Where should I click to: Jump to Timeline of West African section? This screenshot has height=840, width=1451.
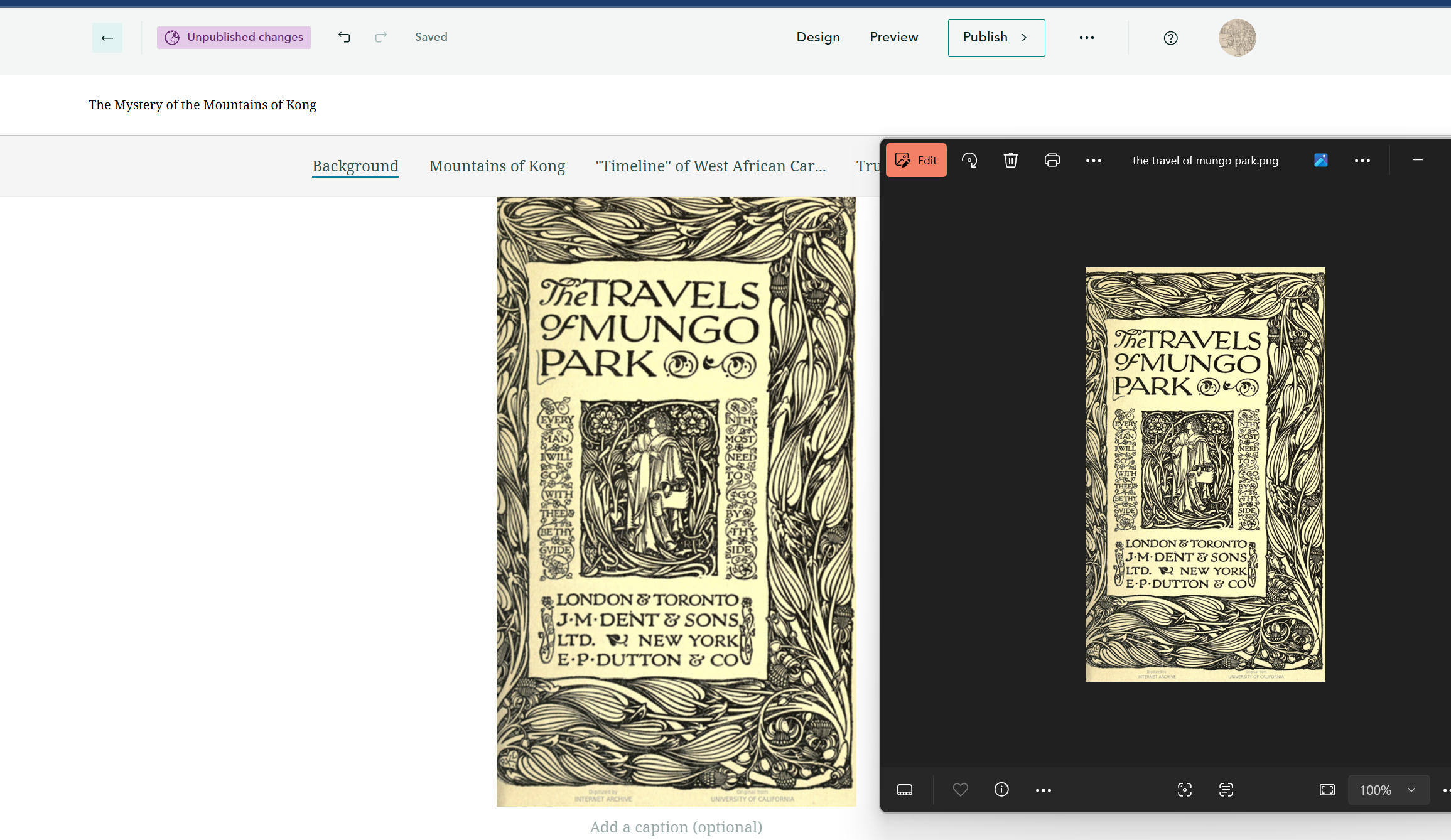coord(711,166)
